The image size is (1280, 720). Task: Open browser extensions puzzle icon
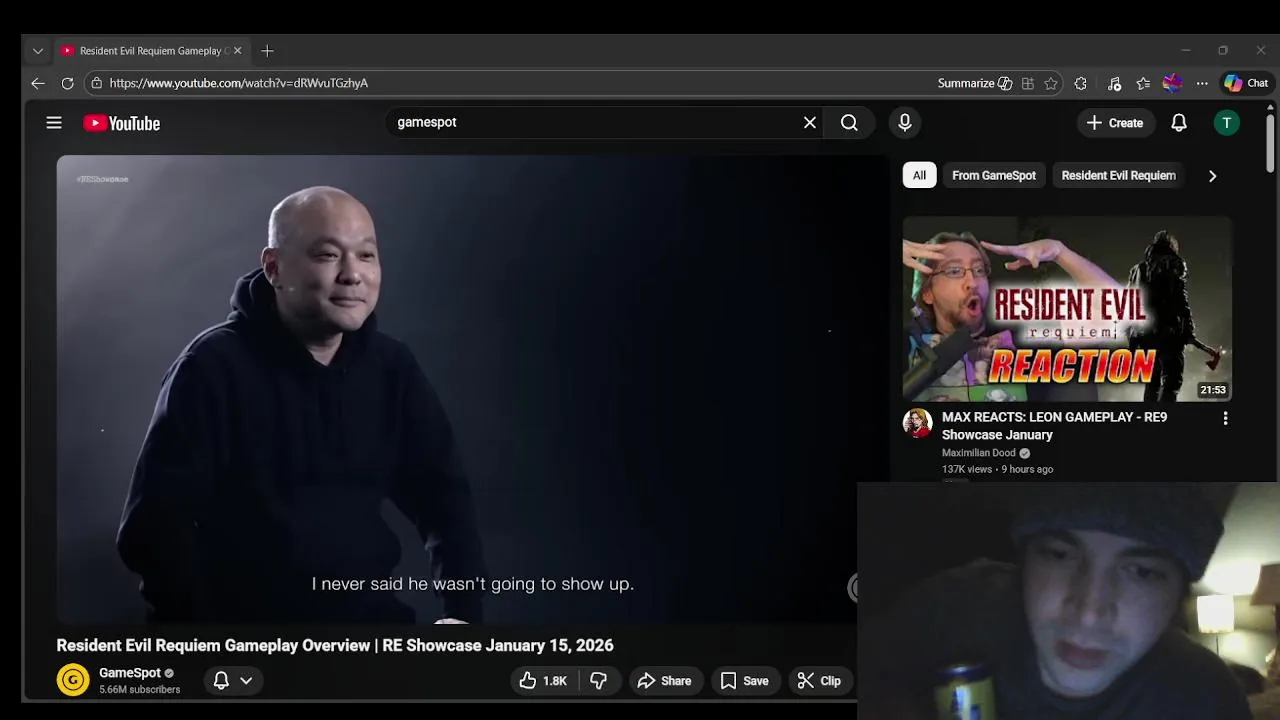[x=1081, y=83]
